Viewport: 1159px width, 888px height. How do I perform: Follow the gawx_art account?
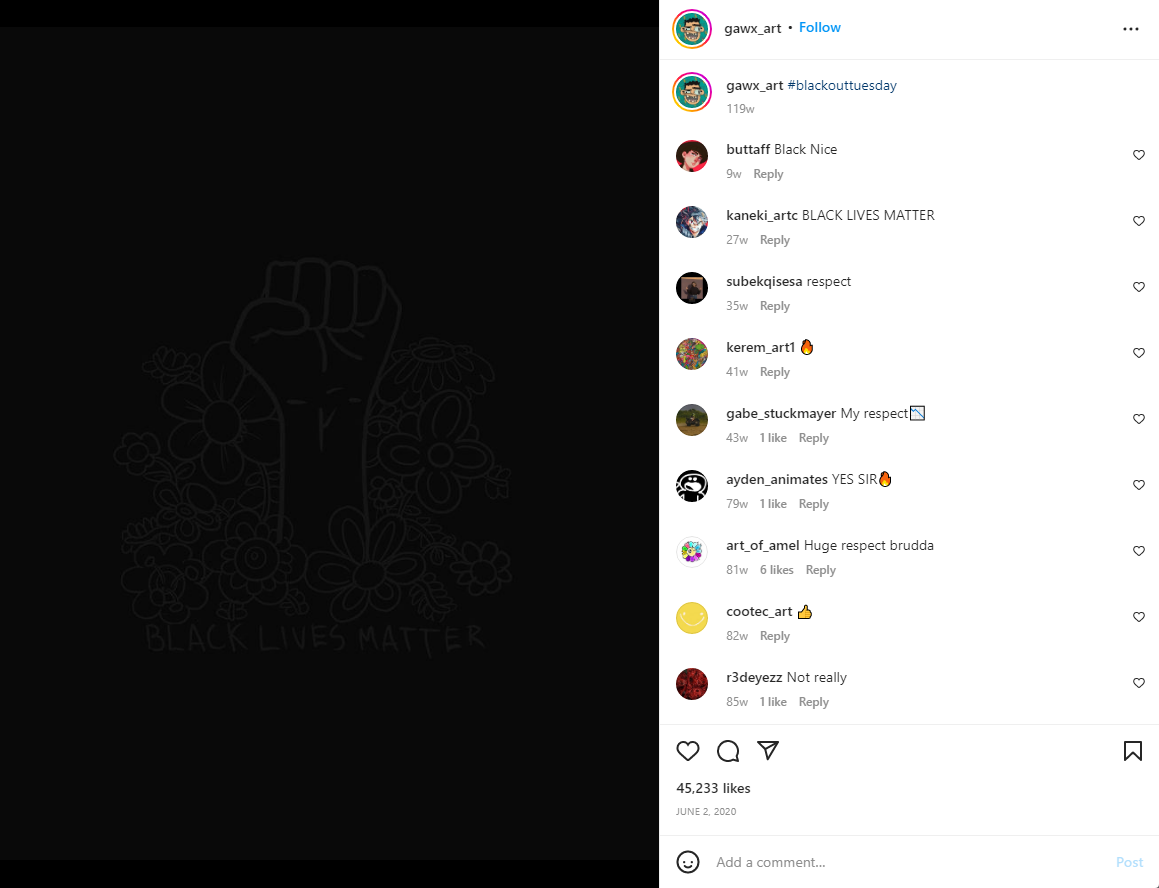(x=820, y=27)
